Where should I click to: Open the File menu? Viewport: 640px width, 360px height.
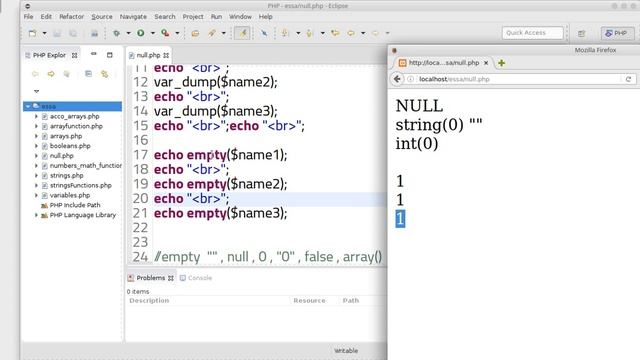click(29, 17)
